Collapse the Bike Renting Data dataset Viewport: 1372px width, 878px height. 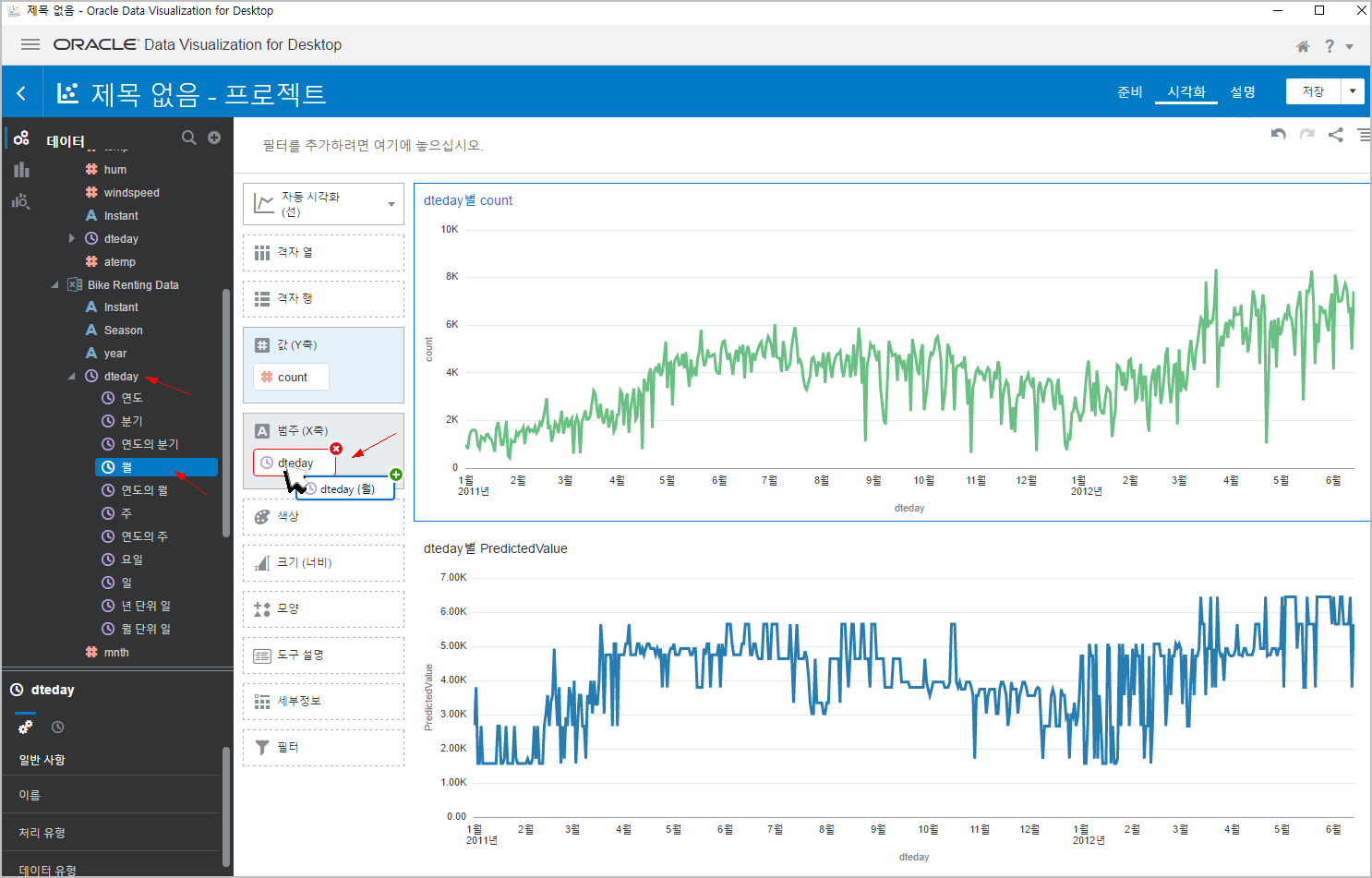pos(55,284)
